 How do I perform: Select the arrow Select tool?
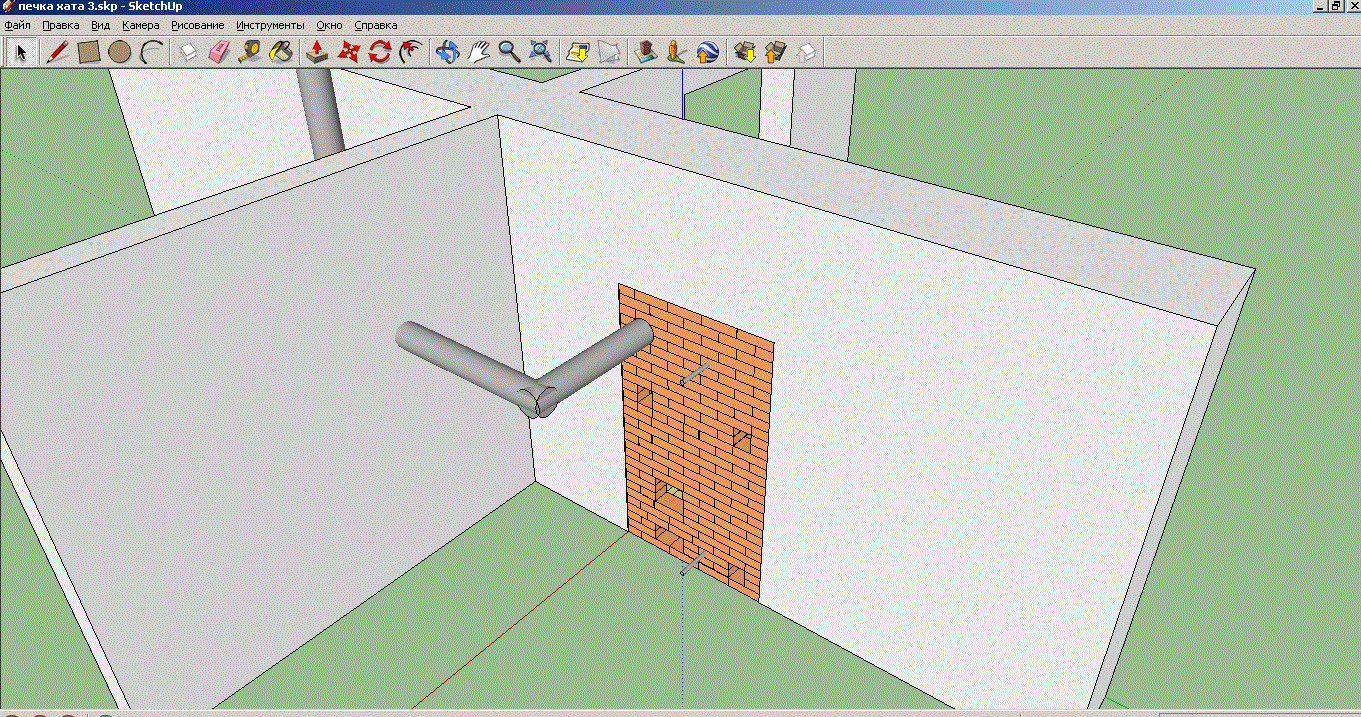pos(21,52)
